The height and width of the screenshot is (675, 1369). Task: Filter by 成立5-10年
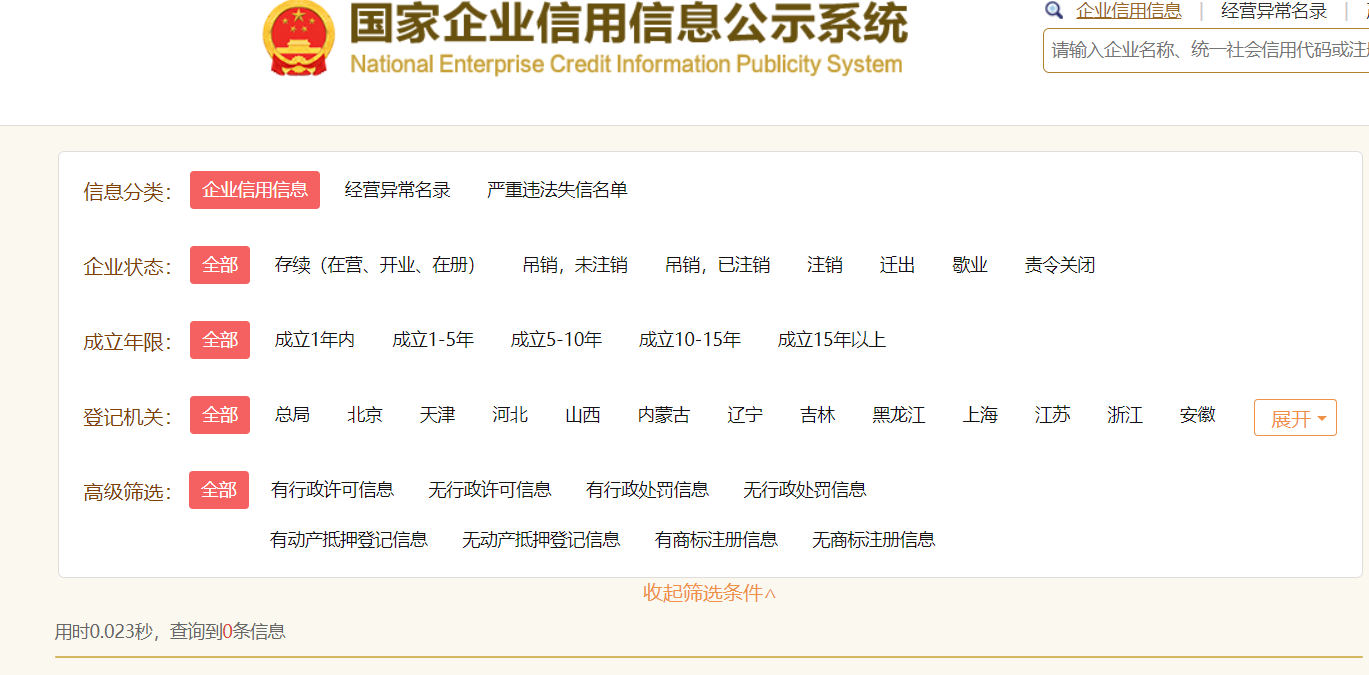[x=556, y=340]
